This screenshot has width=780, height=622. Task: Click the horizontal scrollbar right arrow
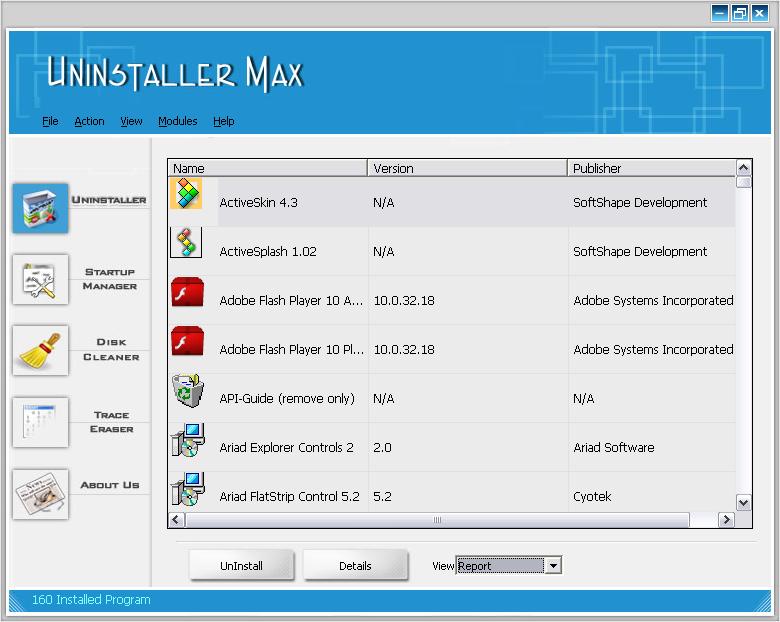point(726,519)
